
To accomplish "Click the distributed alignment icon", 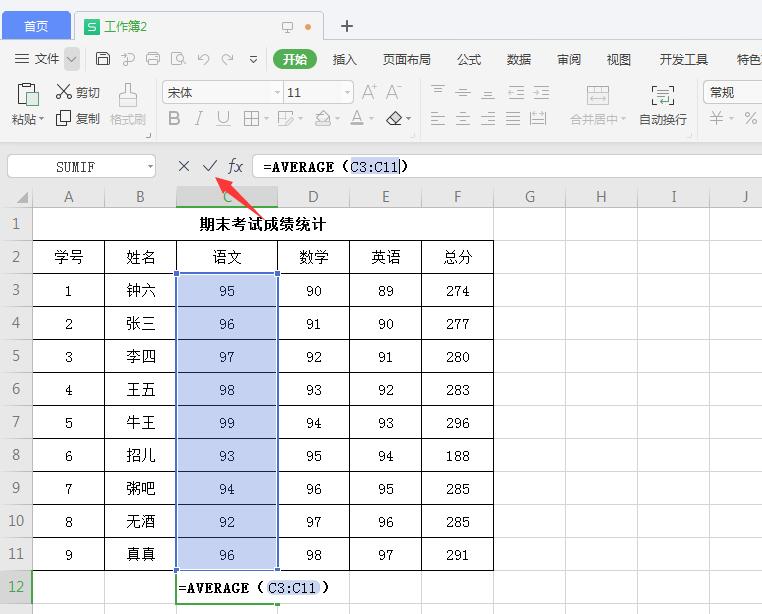I will (538, 118).
